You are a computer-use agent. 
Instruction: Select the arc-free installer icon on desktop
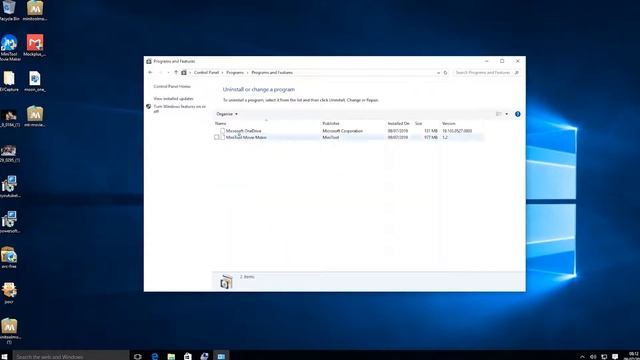point(9,258)
